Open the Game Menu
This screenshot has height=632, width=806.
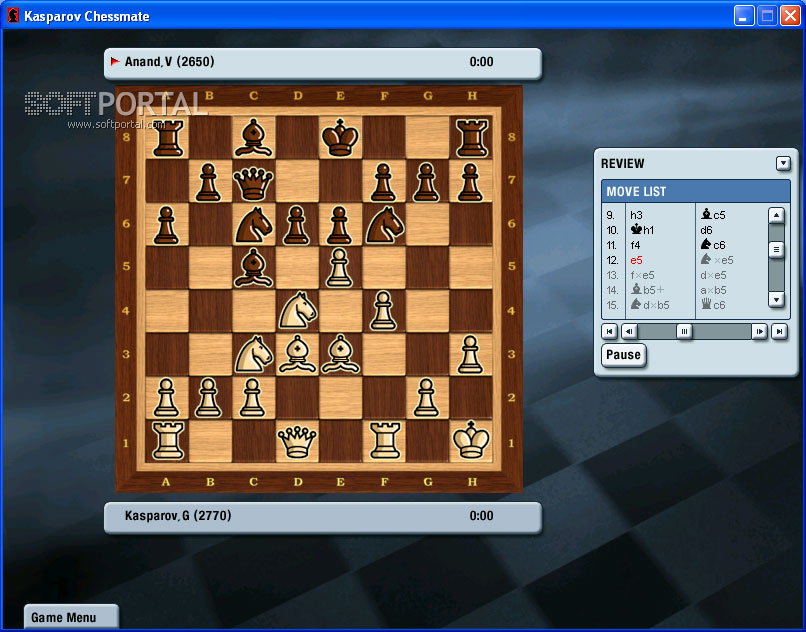pyautogui.click(x=71, y=617)
